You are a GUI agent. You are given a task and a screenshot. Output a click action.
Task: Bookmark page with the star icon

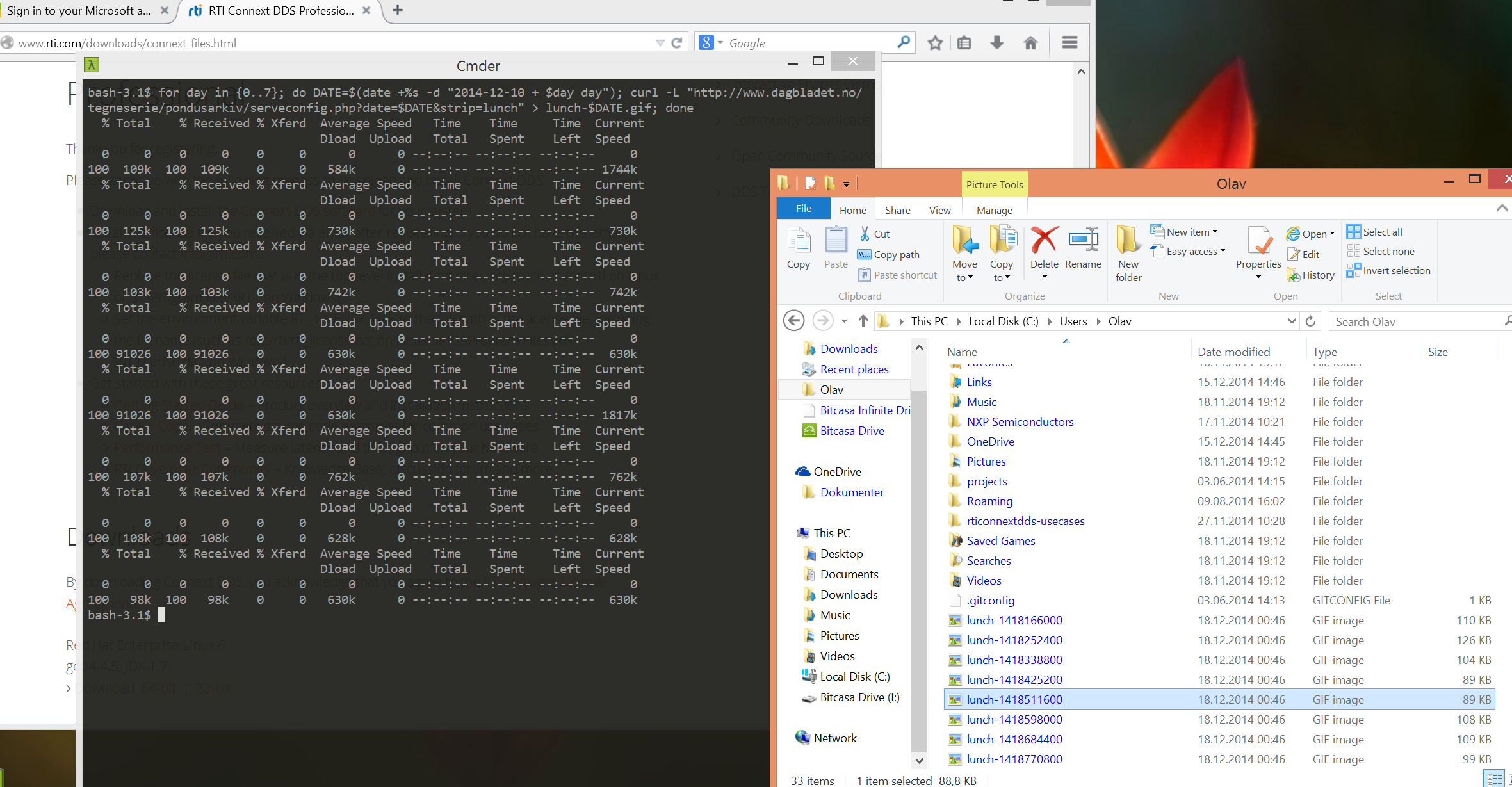935,43
